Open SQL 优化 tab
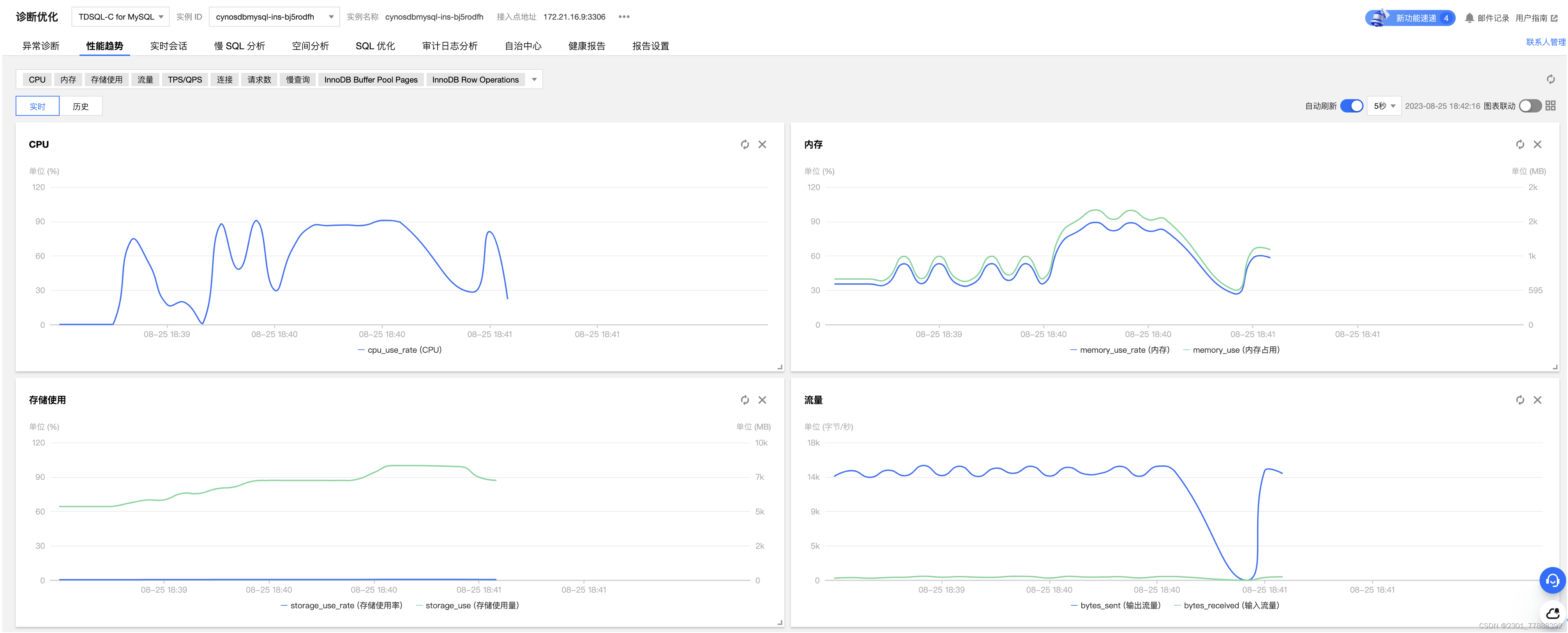Viewport: 1568px width, 633px height. coord(375,46)
